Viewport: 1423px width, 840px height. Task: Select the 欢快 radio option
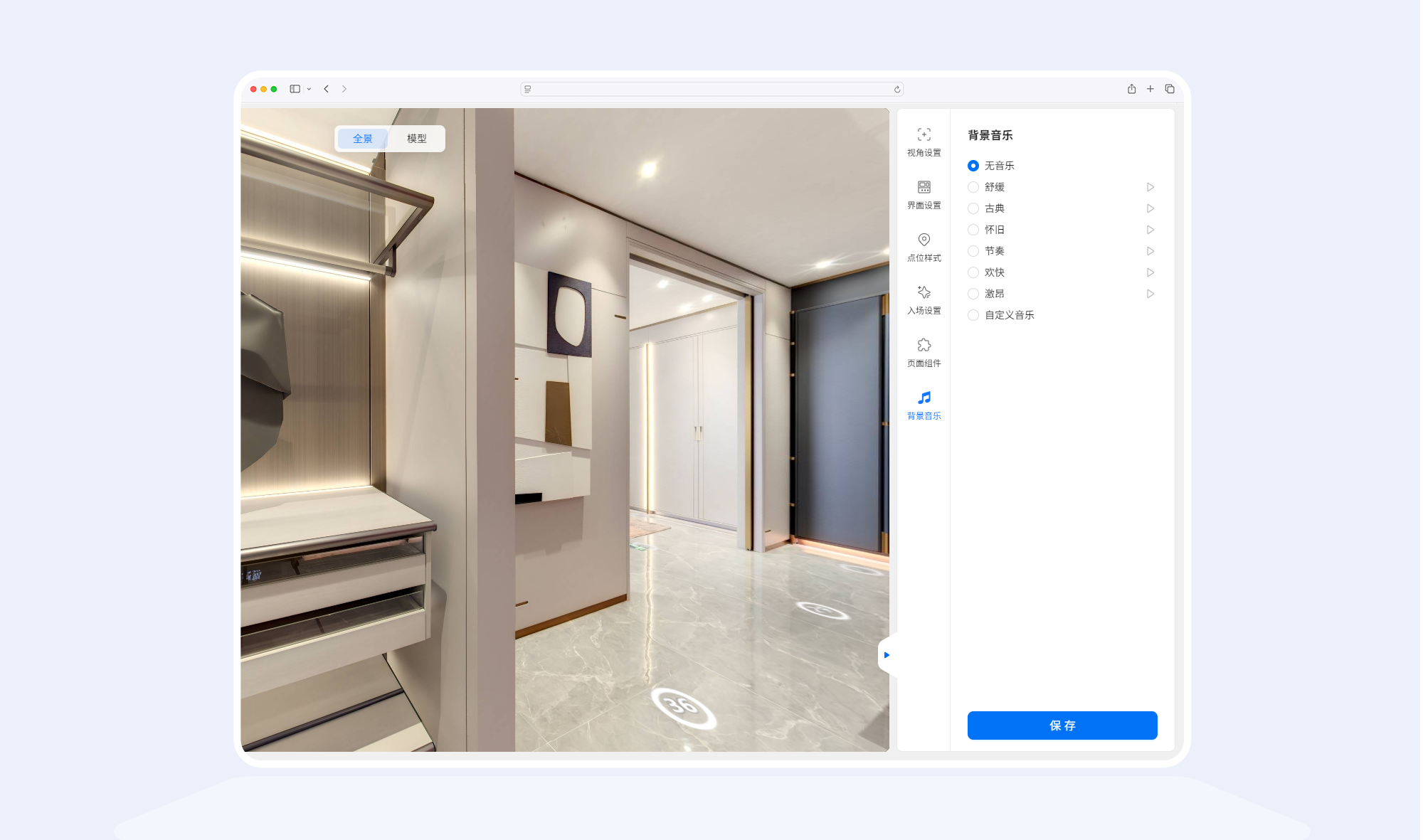tap(973, 272)
